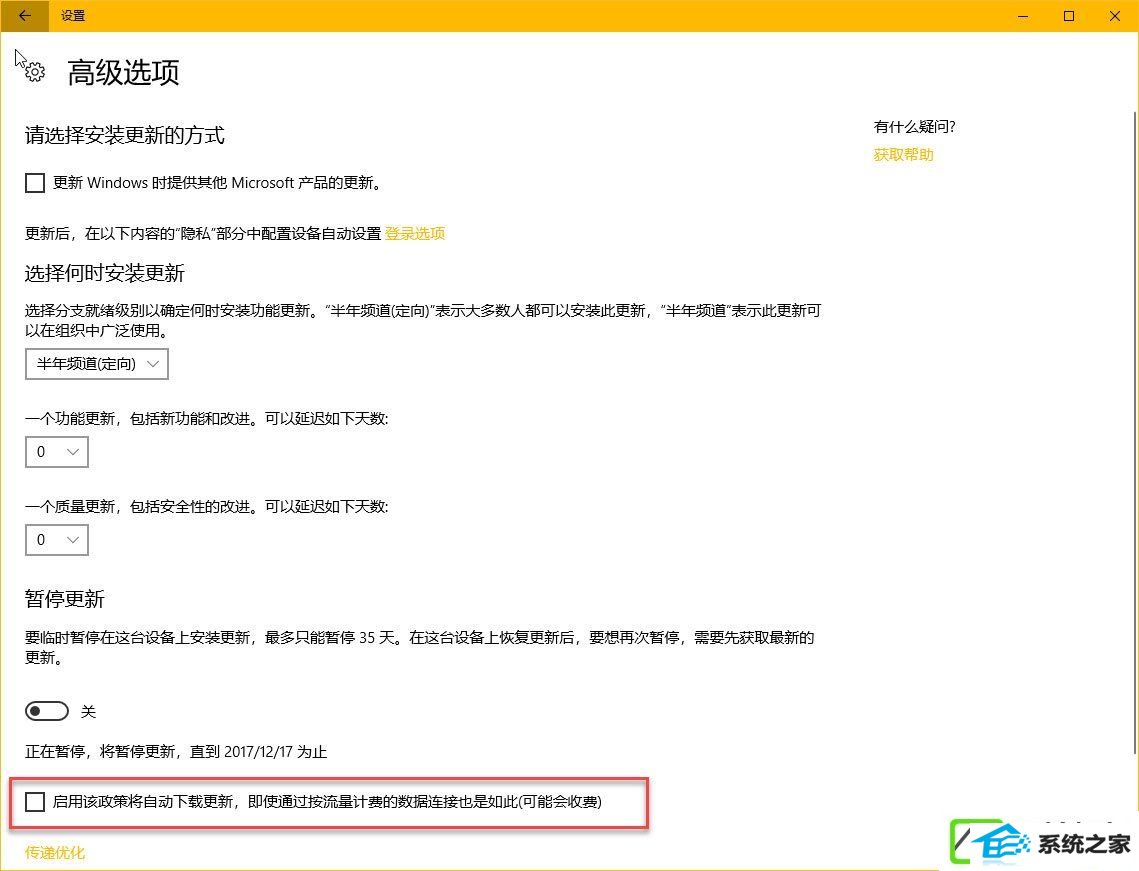The image size is (1139, 871).
Task: Go back using the title bar arrow
Action: click(x=25, y=16)
